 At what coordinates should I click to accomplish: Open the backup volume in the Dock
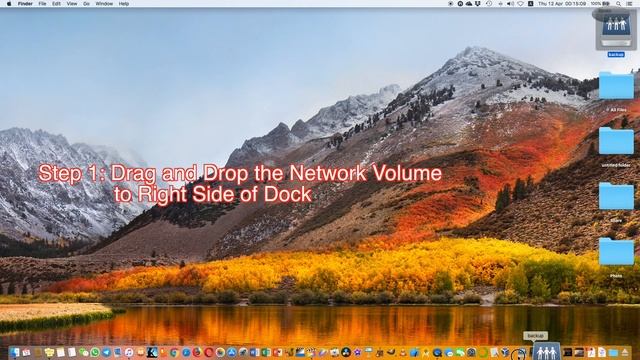point(546,351)
